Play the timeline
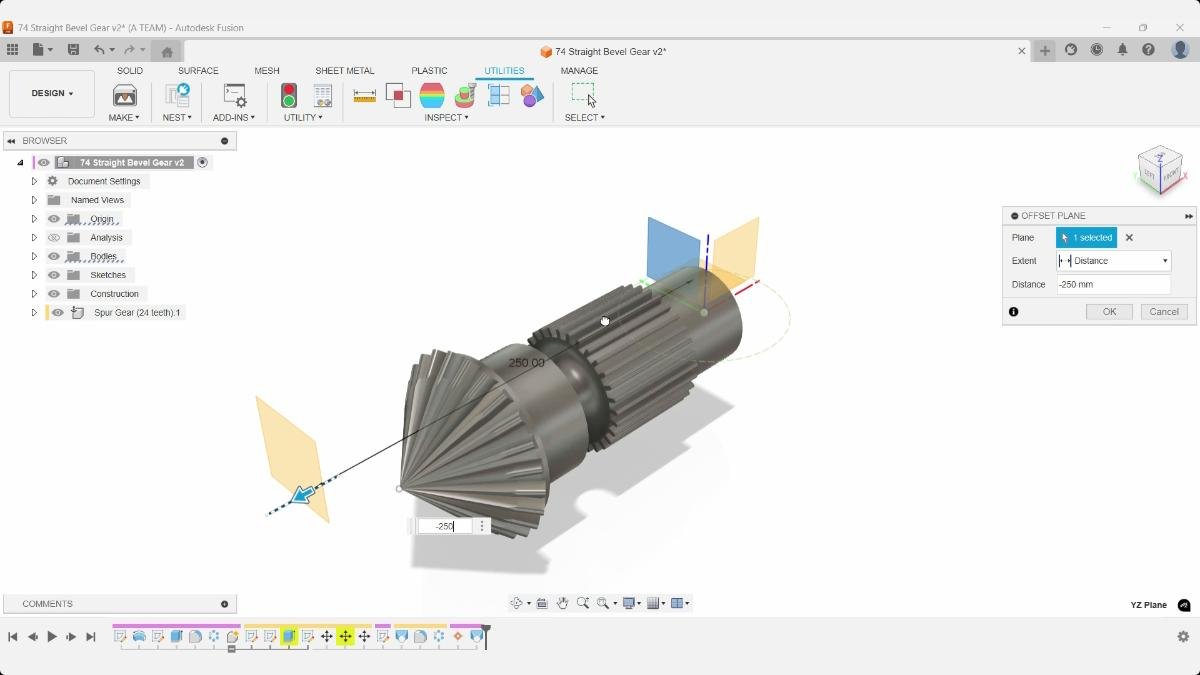The image size is (1200, 675). coord(52,636)
